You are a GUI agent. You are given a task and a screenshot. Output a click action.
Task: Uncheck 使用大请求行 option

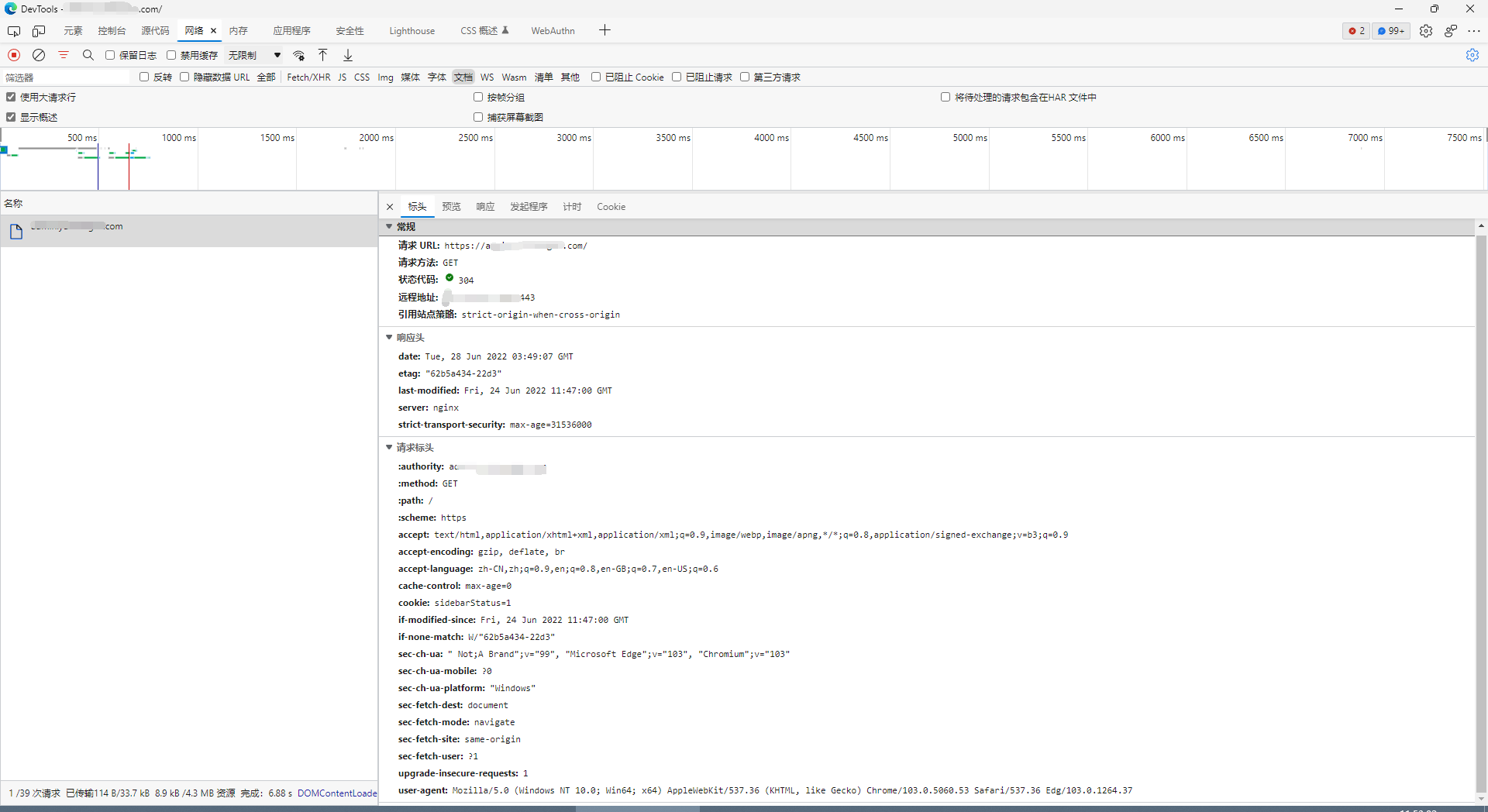pyautogui.click(x=11, y=97)
